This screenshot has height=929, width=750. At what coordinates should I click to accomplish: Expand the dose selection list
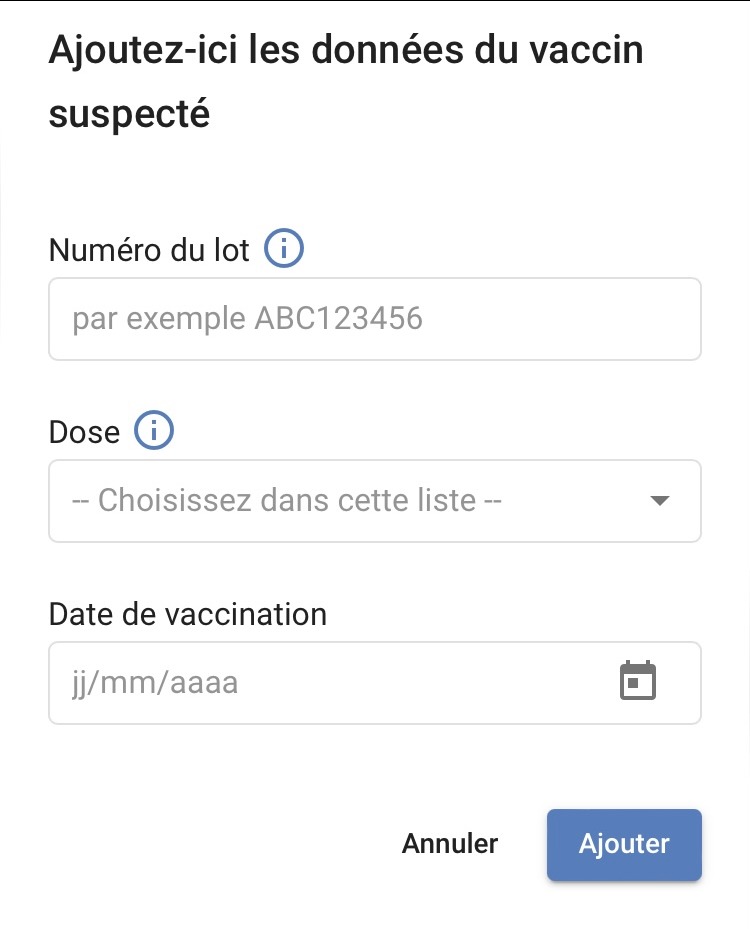(x=374, y=500)
